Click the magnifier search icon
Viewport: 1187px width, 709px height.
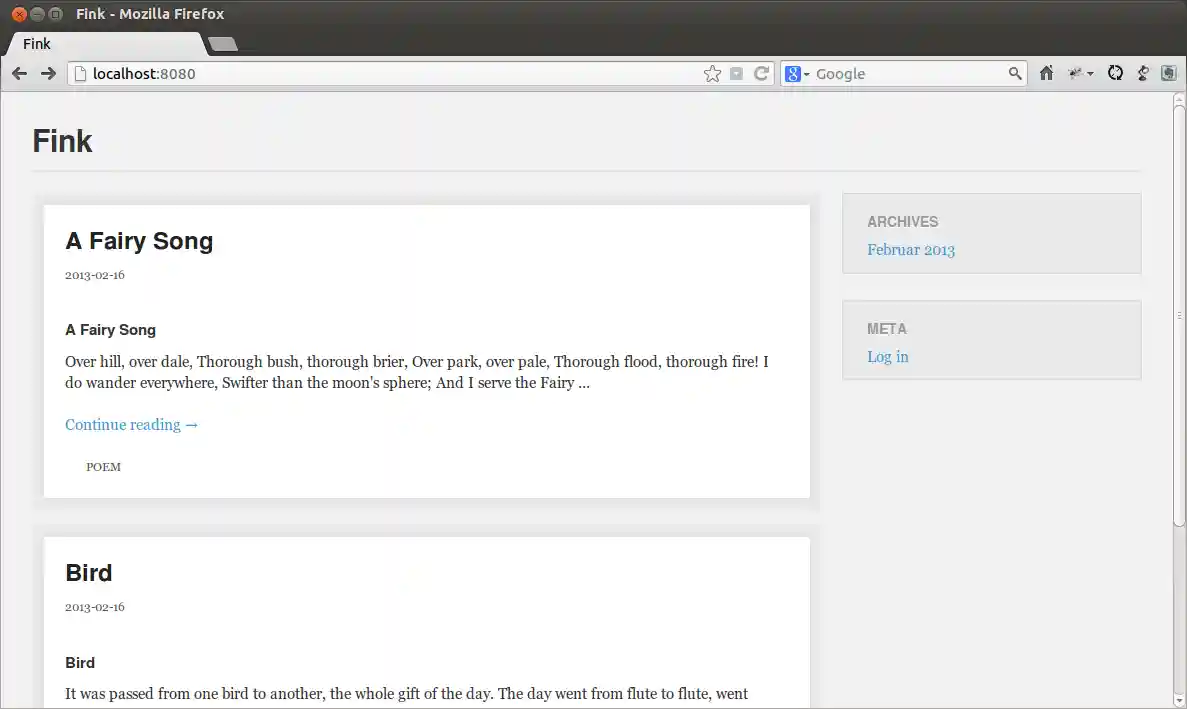point(1015,73)
